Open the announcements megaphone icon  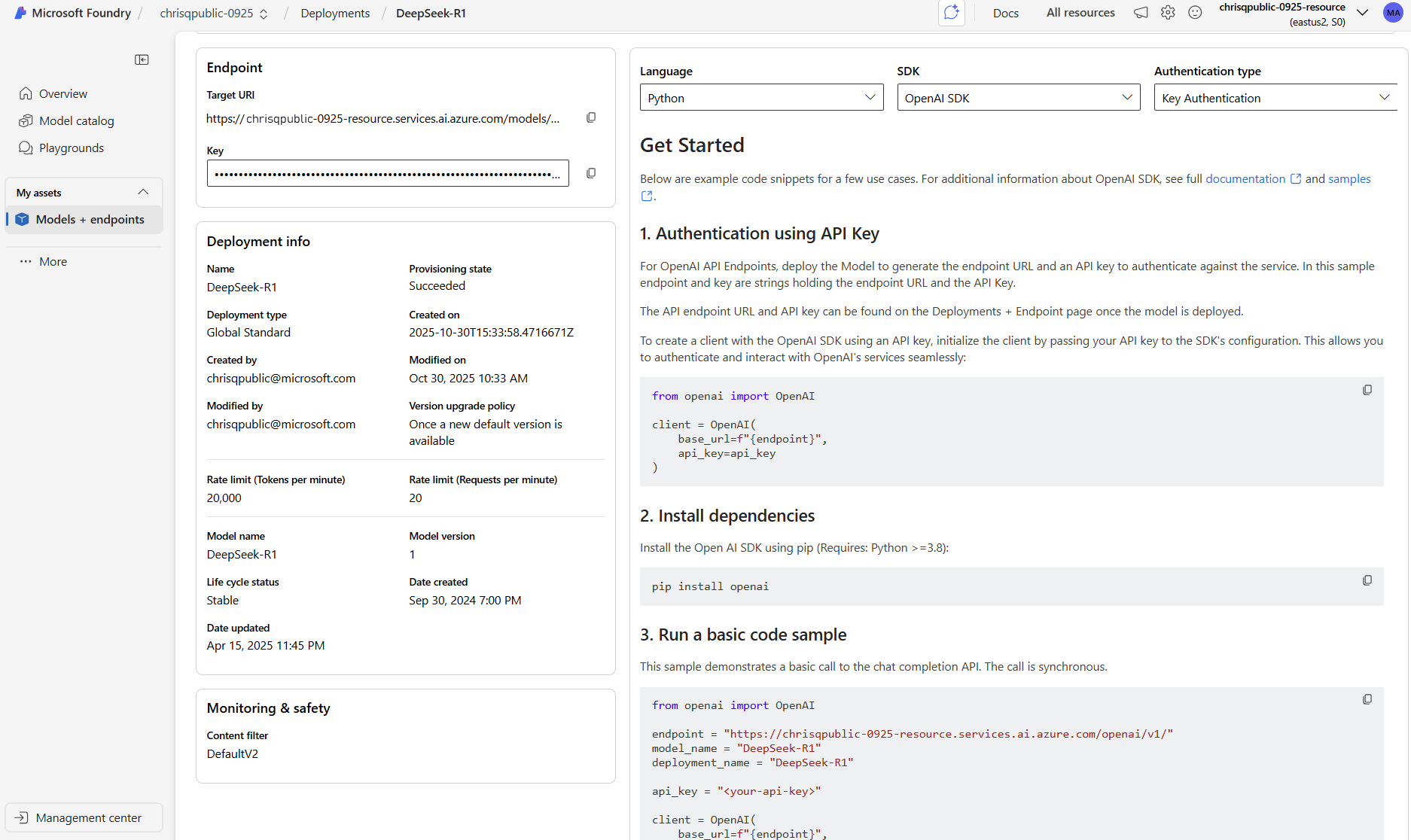1141,13
